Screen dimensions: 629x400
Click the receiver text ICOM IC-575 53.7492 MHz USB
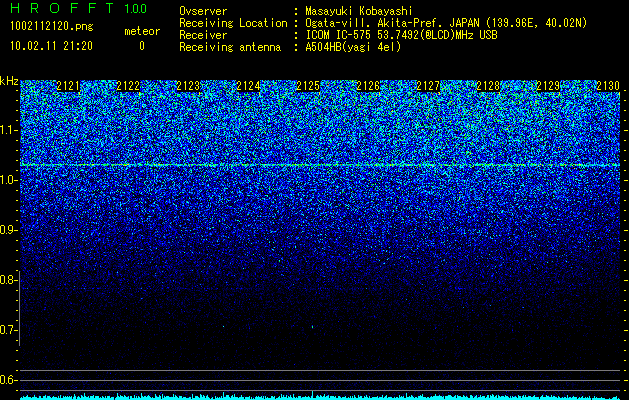coord(401,35)
